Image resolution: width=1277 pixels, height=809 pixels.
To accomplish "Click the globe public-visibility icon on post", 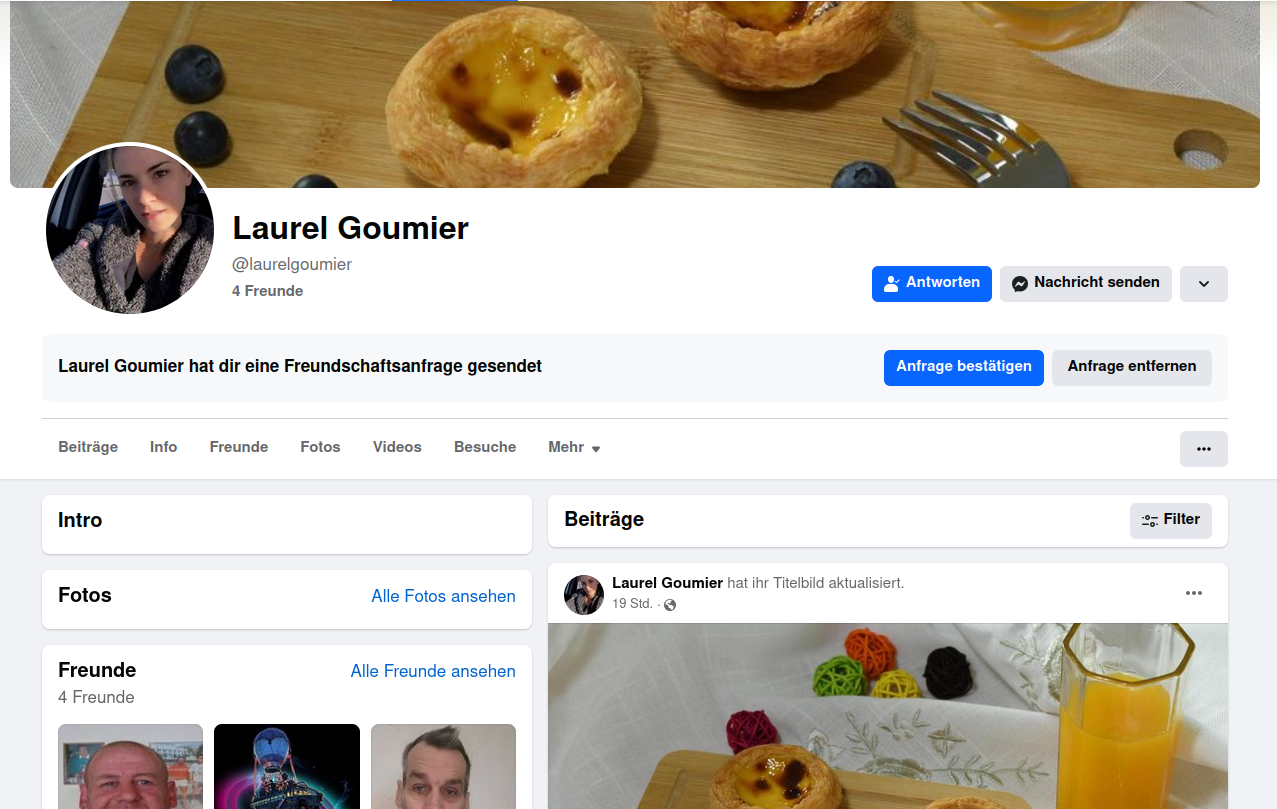I will tap(670, 605).
